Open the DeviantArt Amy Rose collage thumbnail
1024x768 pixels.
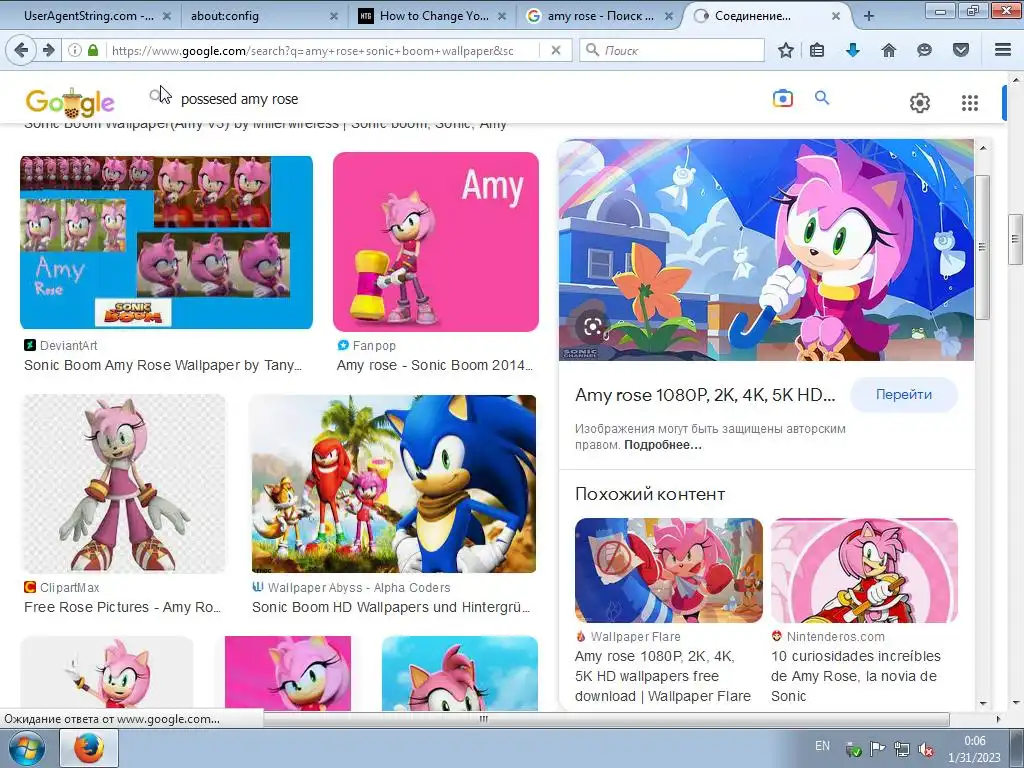[167, 242]
